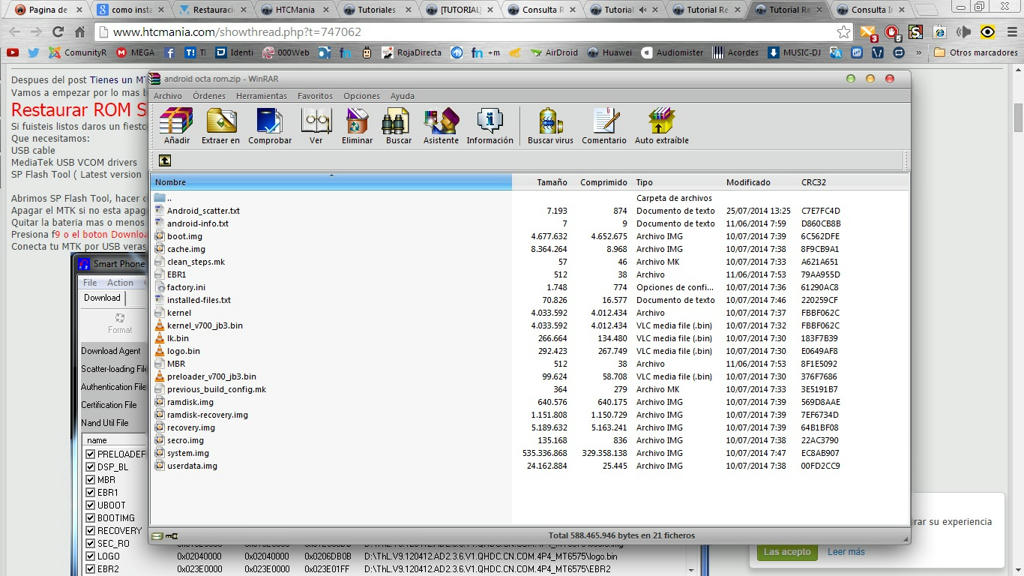Click the Buscar virus toolbar icon
This screenshot has width=1024, height=576.
[x=550, y=122]
